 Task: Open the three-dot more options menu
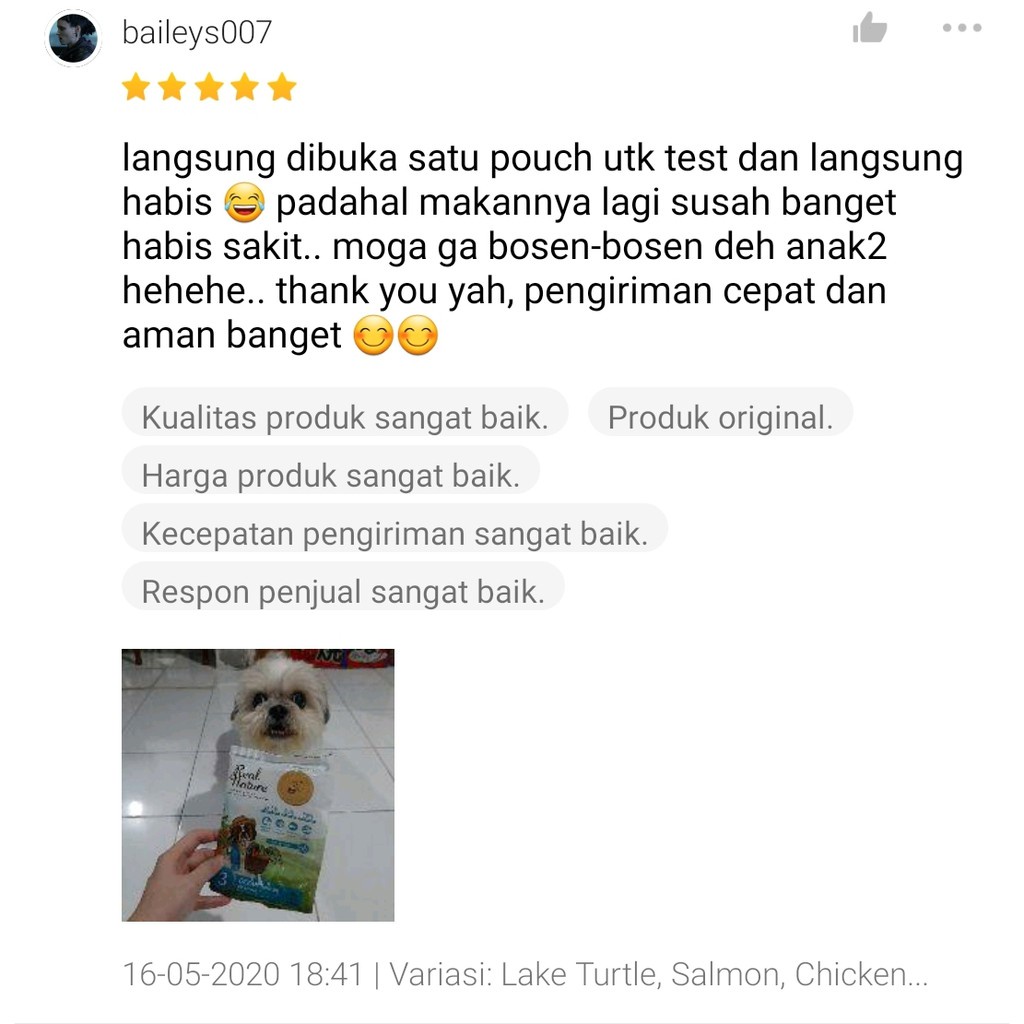(x=961, y=28)
